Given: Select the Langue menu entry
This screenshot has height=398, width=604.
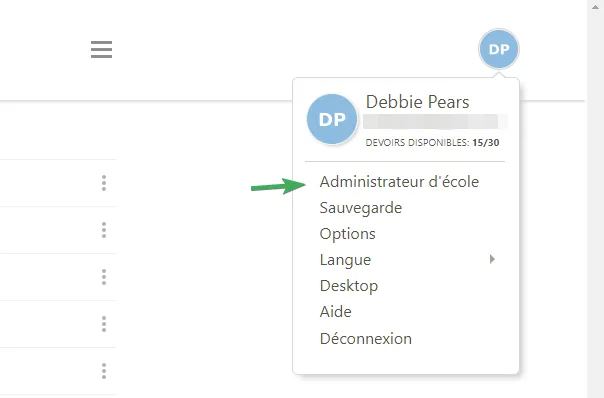Looking at the screenshot, I should pos(345,260).
